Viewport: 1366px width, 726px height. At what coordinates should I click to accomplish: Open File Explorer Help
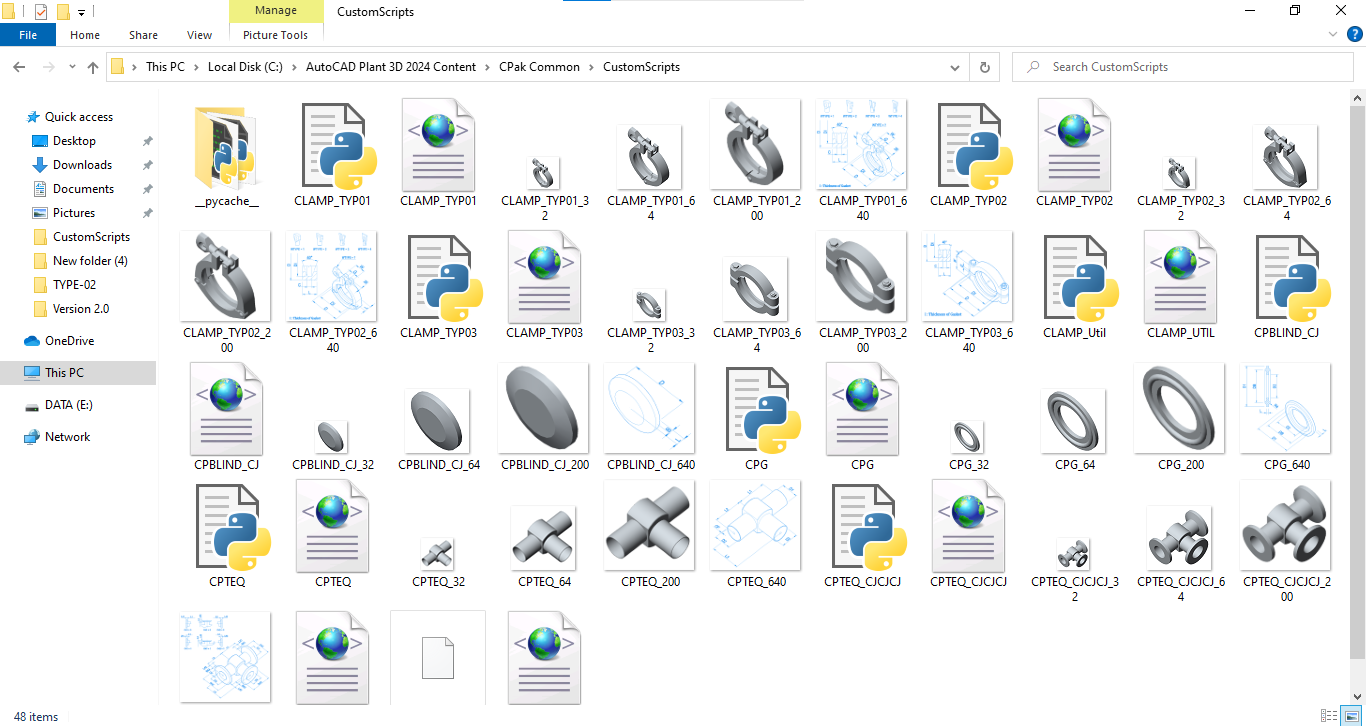pyautogui.click(x=1355, y=34)
